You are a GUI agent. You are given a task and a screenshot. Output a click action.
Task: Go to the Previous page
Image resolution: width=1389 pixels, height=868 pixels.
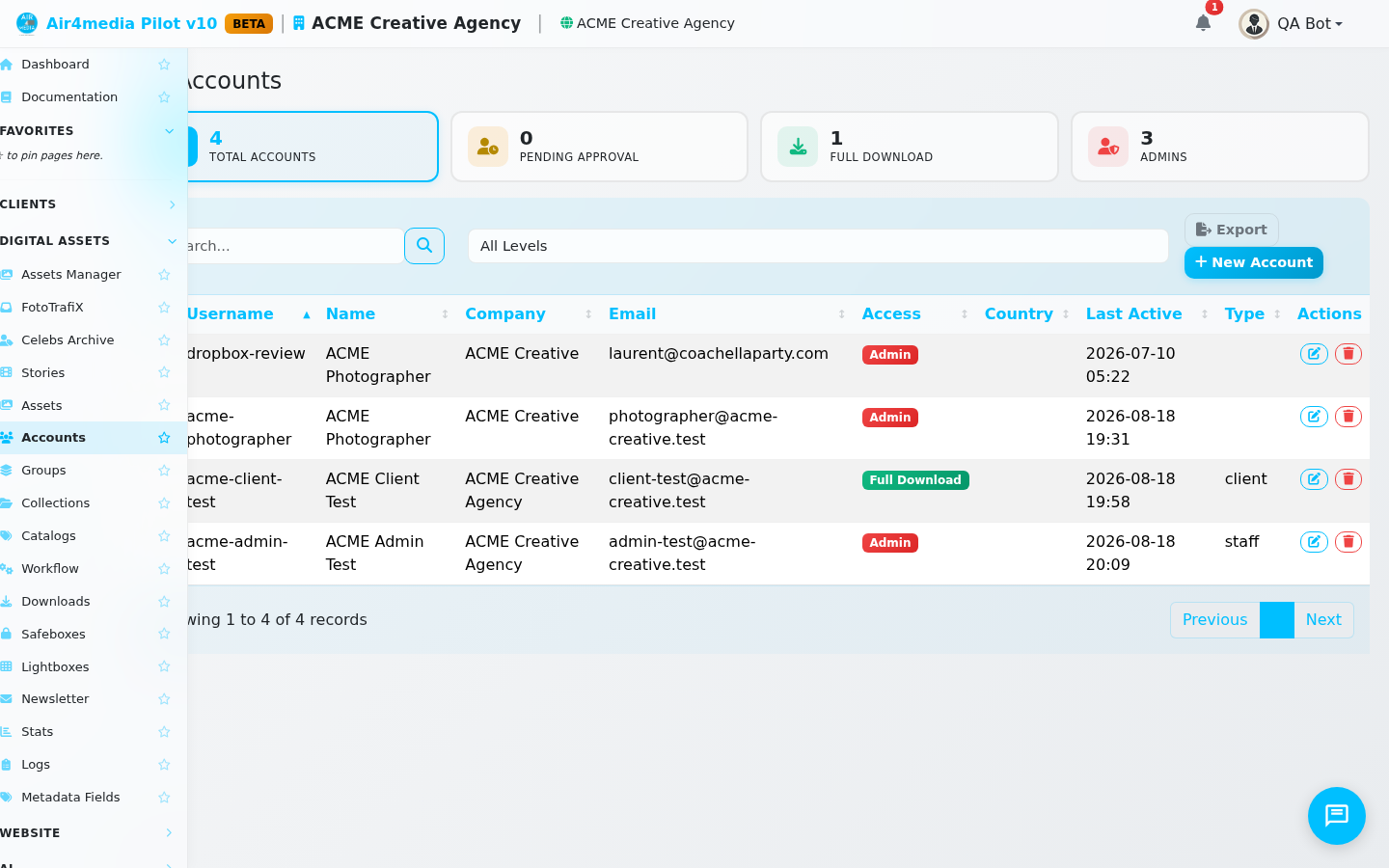click(x=1215, y=620)
